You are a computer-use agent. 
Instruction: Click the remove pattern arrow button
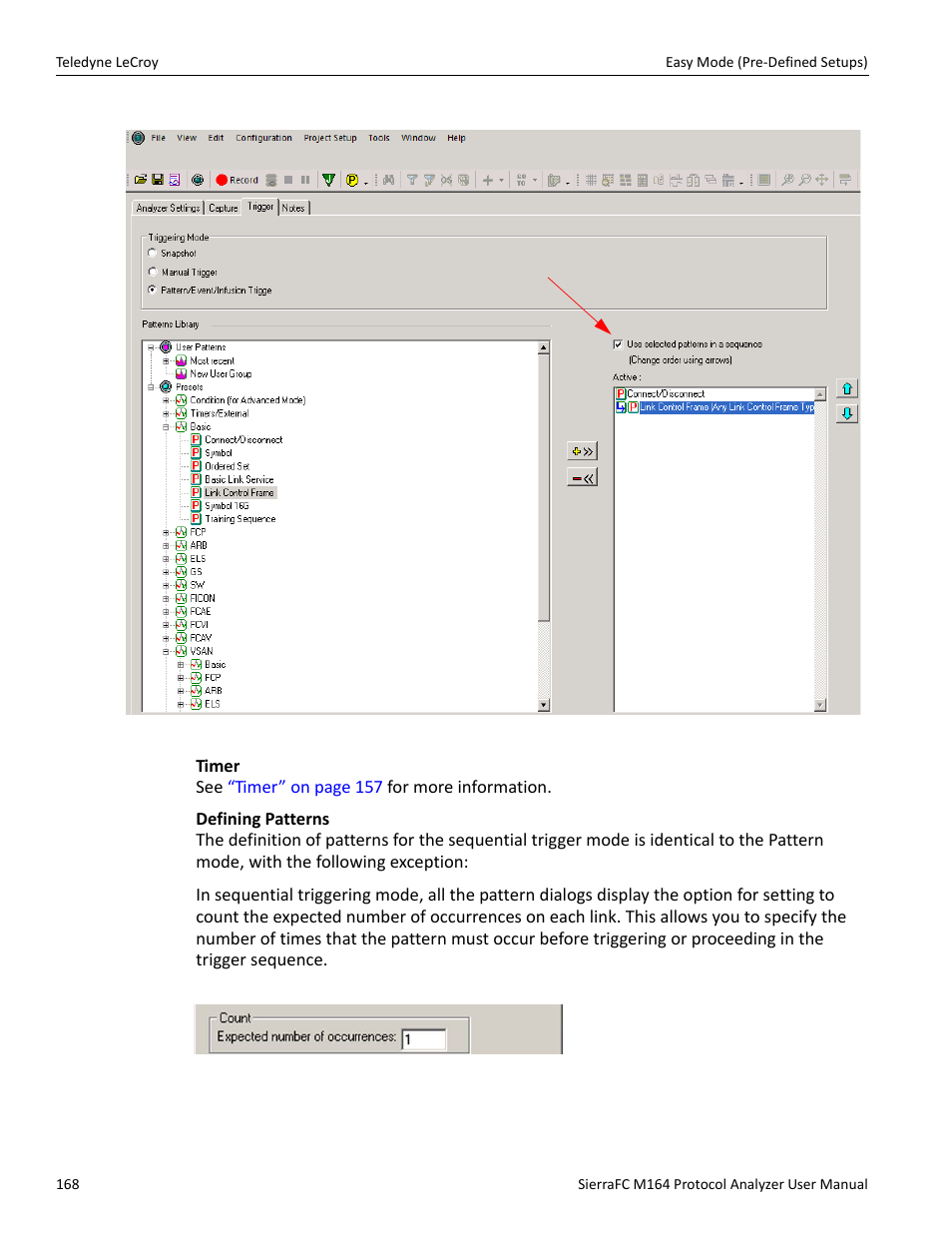pyautogui.click(x=583, y=478)
